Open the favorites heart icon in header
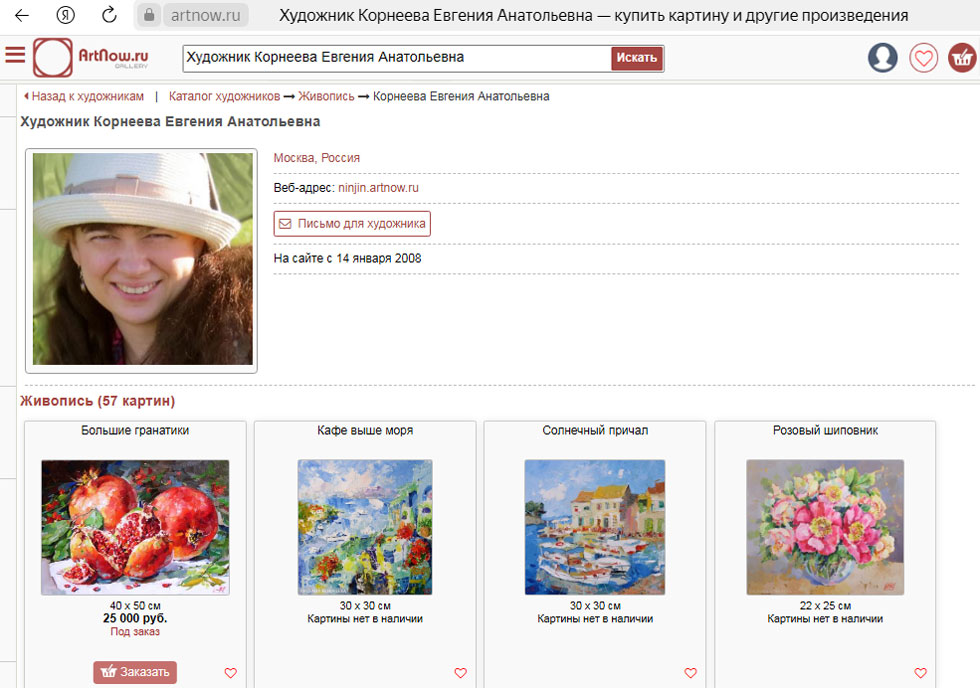 click(923, 57)
